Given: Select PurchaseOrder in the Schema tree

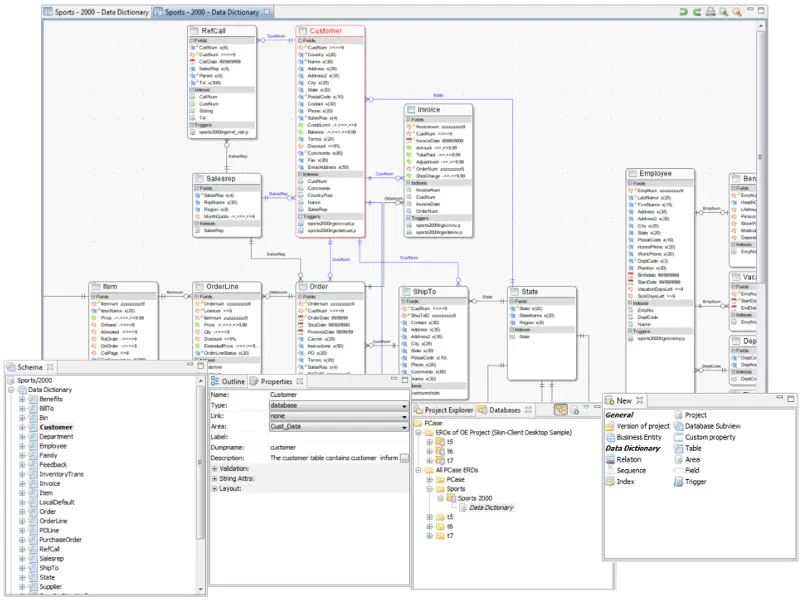Looking at the screenshot, I should click(x=60, y=539).
